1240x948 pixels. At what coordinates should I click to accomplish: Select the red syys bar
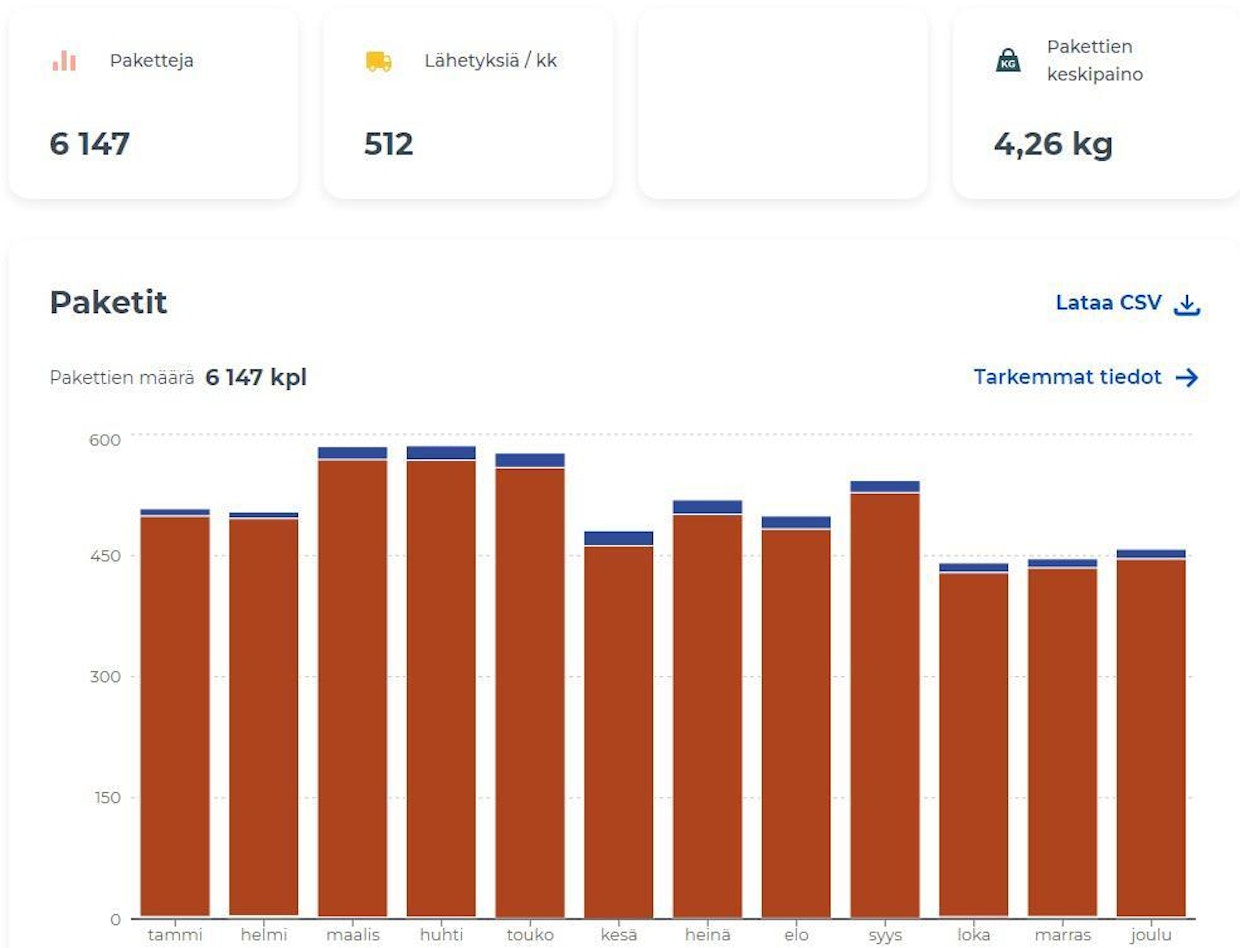pos(885,704)
